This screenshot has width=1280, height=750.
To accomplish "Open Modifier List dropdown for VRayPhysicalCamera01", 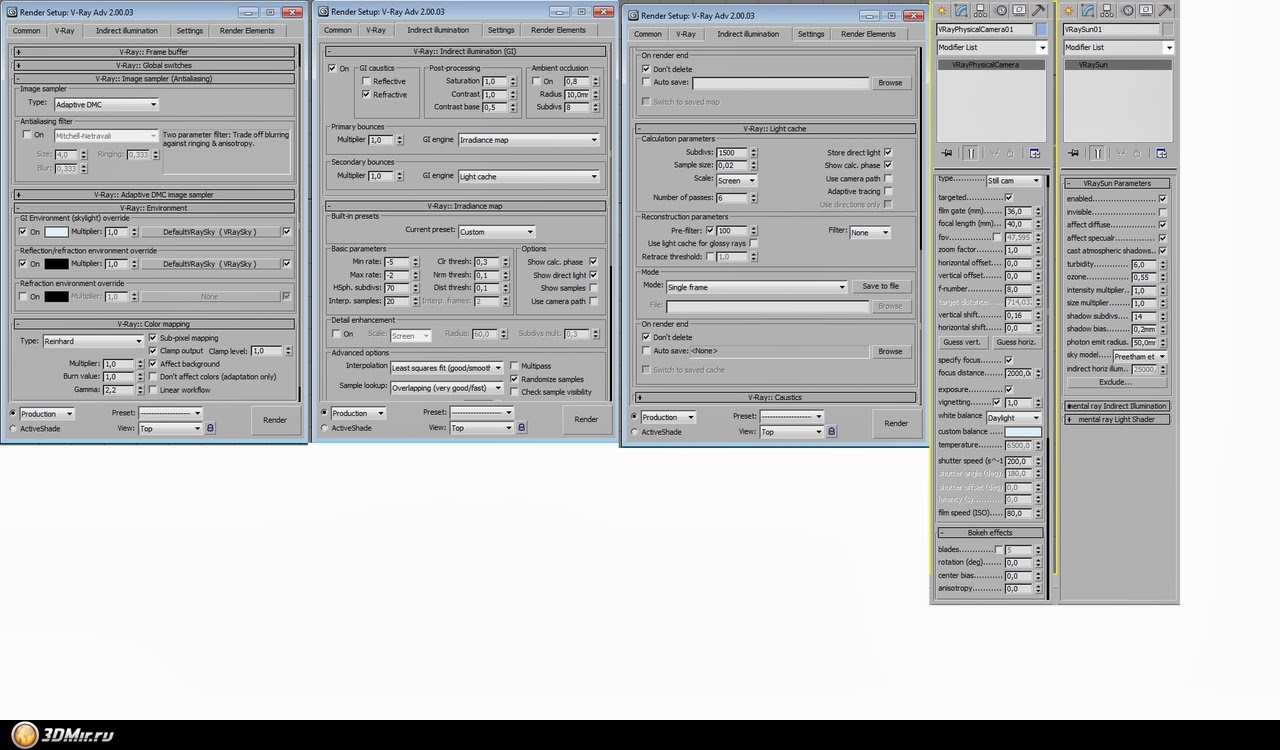I will 991,48.
